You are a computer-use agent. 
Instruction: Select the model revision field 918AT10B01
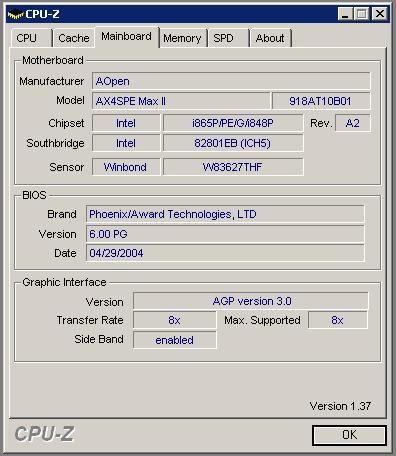[321, 101]
